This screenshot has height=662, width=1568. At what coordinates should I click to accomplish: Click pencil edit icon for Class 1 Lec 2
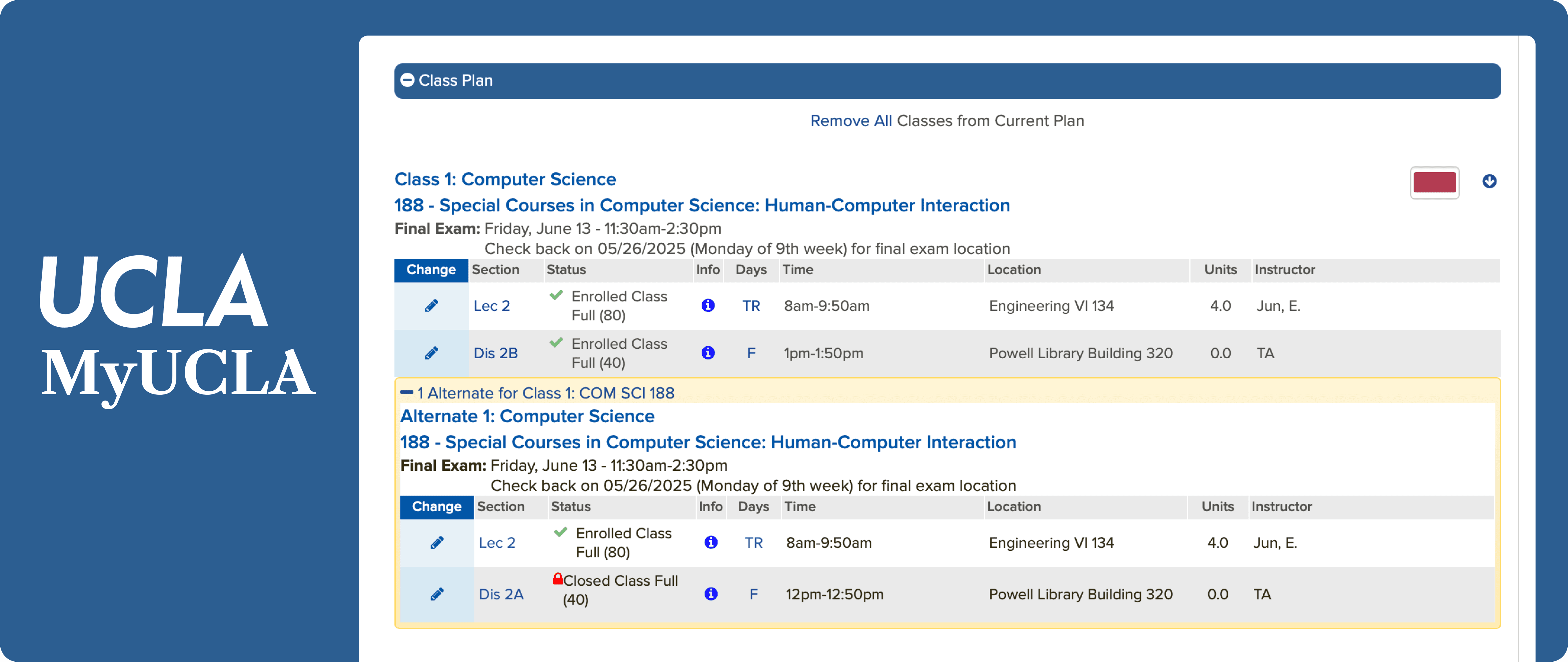pyautogui.click(x=431, y=306)
